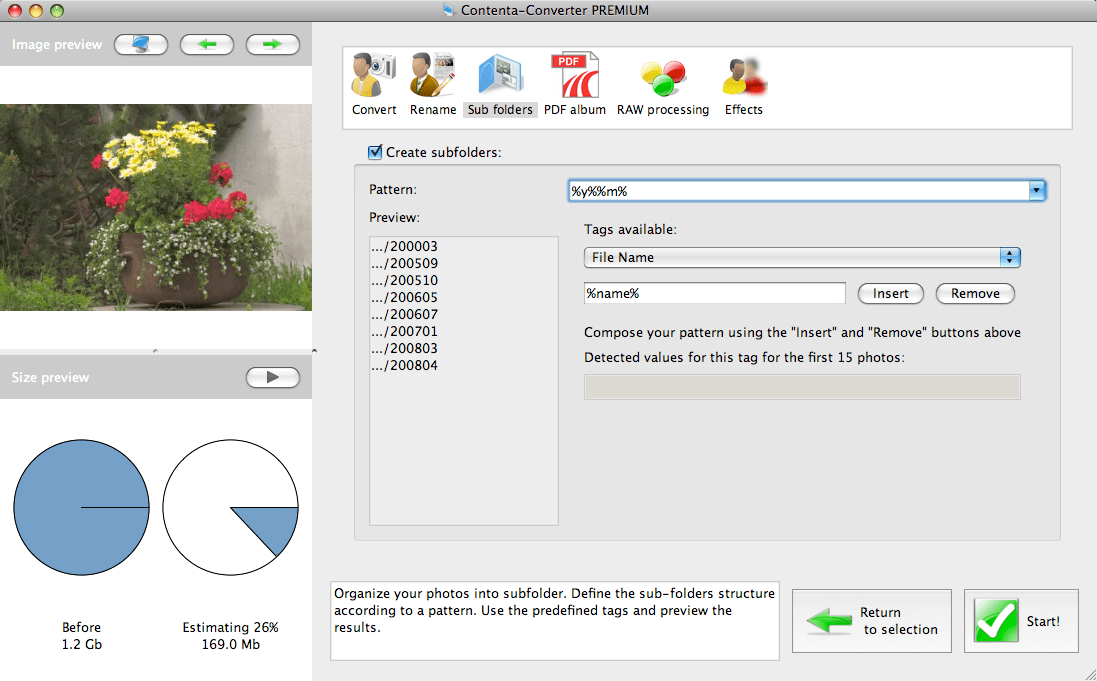Select preview folder .../200803

click(x=405, y=348)
